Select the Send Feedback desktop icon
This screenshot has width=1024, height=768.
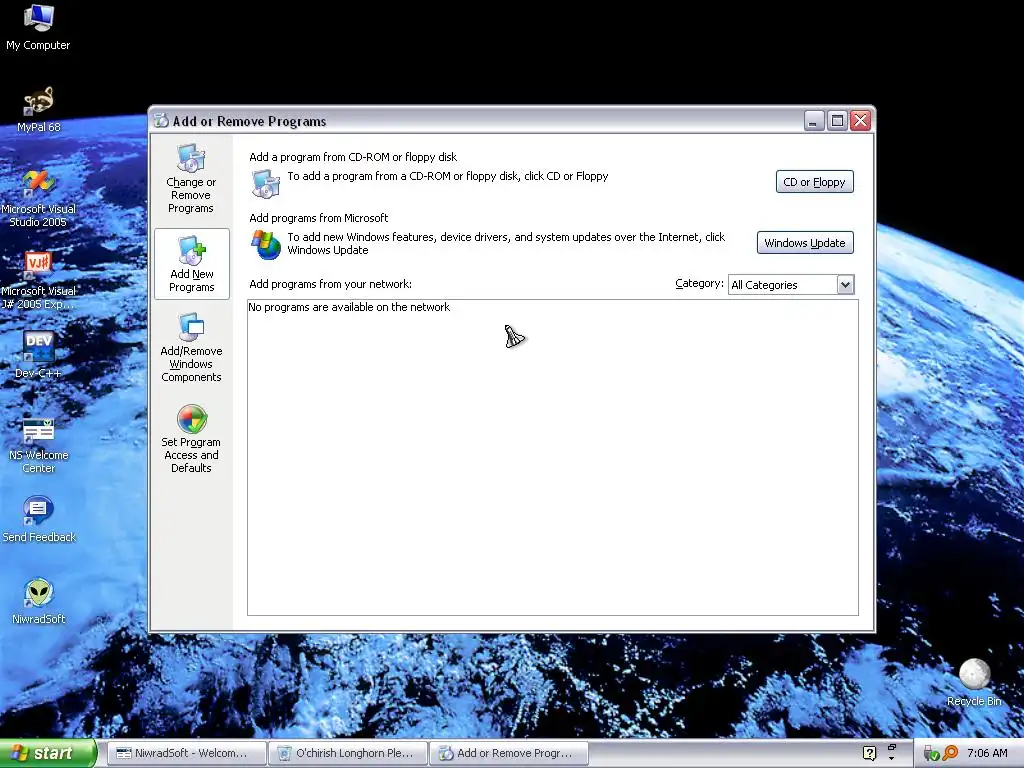(39, 520)
